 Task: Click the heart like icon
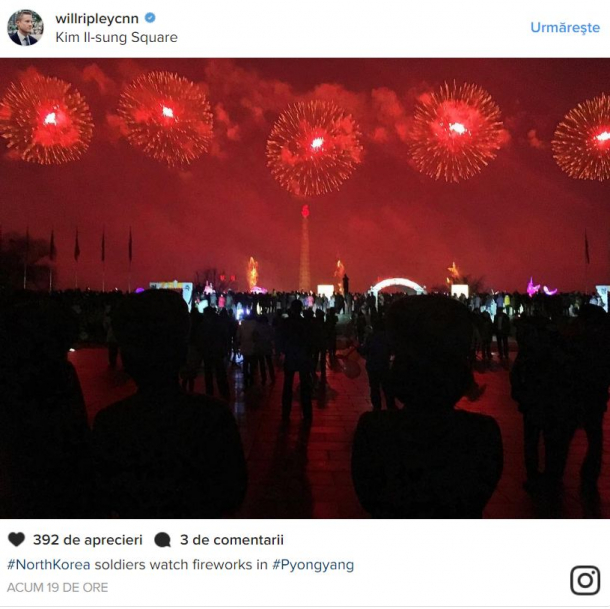click(x=16, y=540)
